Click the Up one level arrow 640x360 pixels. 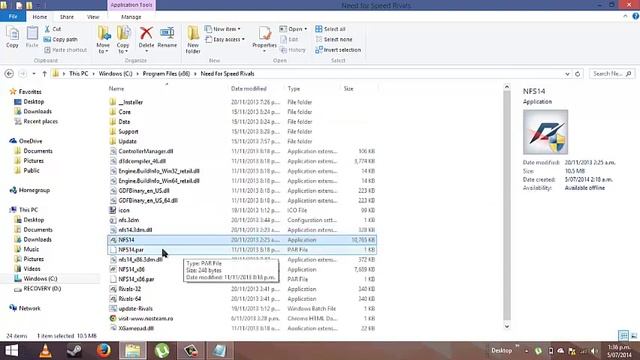44,74
